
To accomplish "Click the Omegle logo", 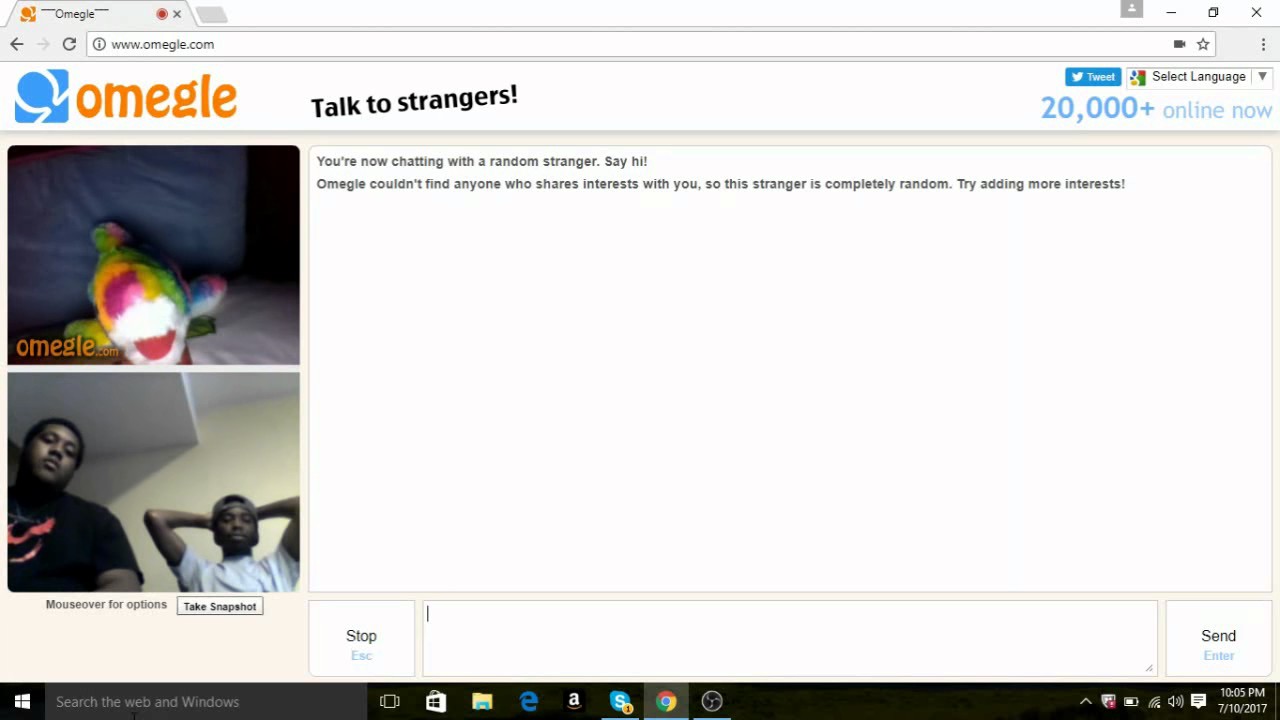I will tap(126, 96).
